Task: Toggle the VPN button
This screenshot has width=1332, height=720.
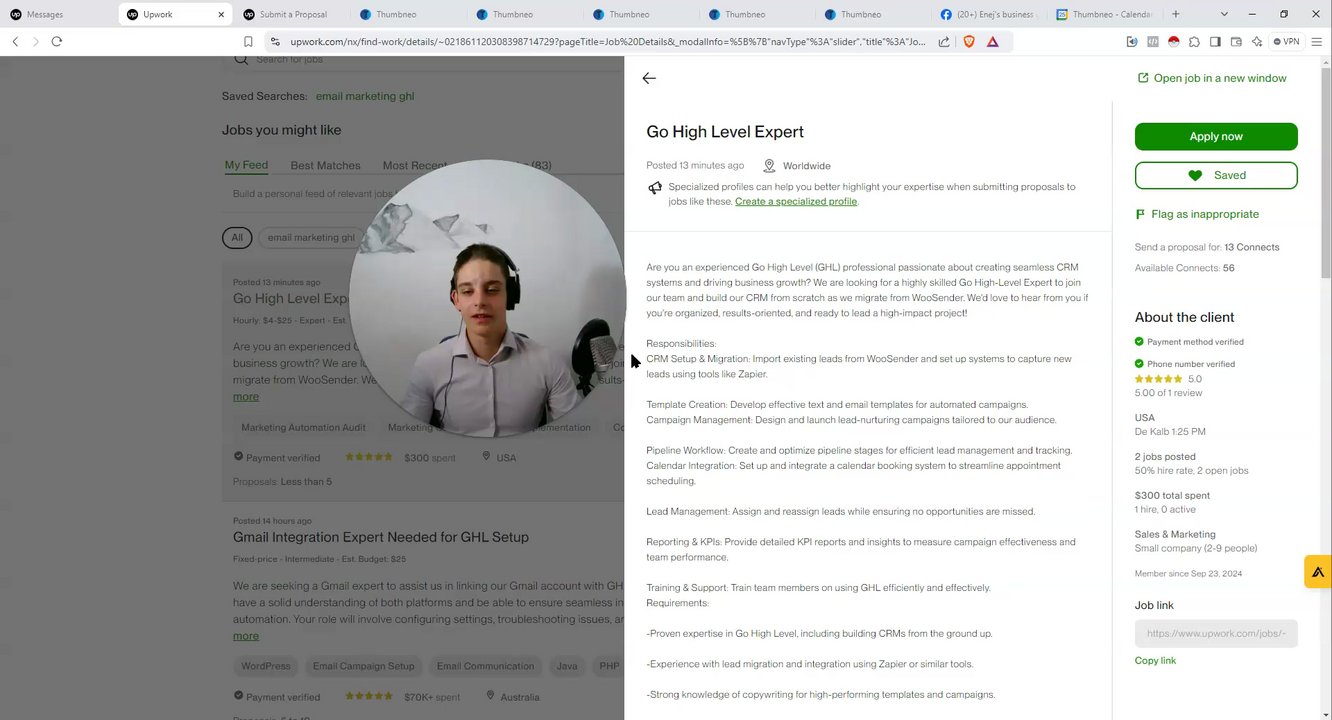Action: click(x=1286, y=41)
